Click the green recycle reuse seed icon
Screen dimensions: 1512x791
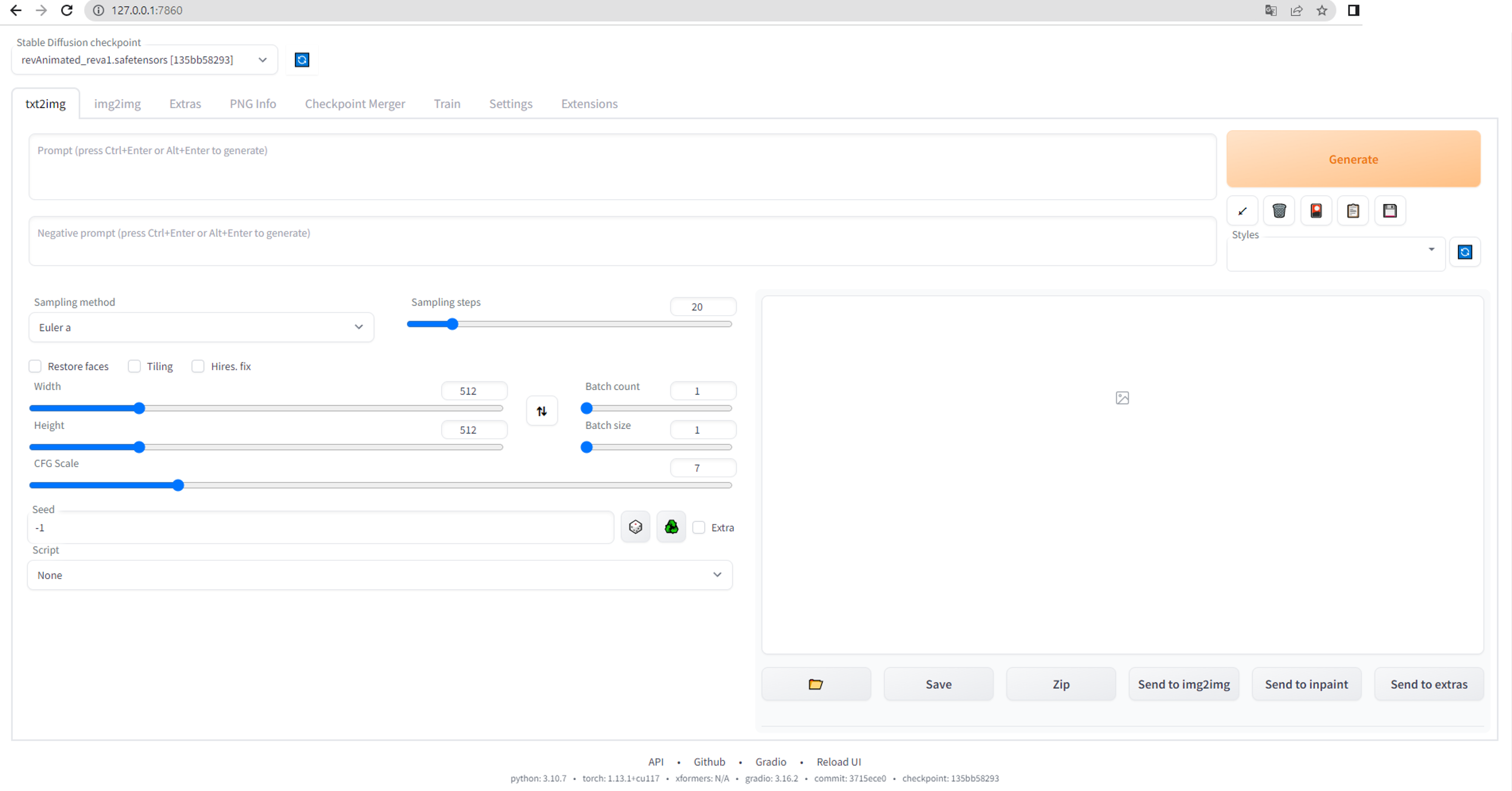click(671, 527)
